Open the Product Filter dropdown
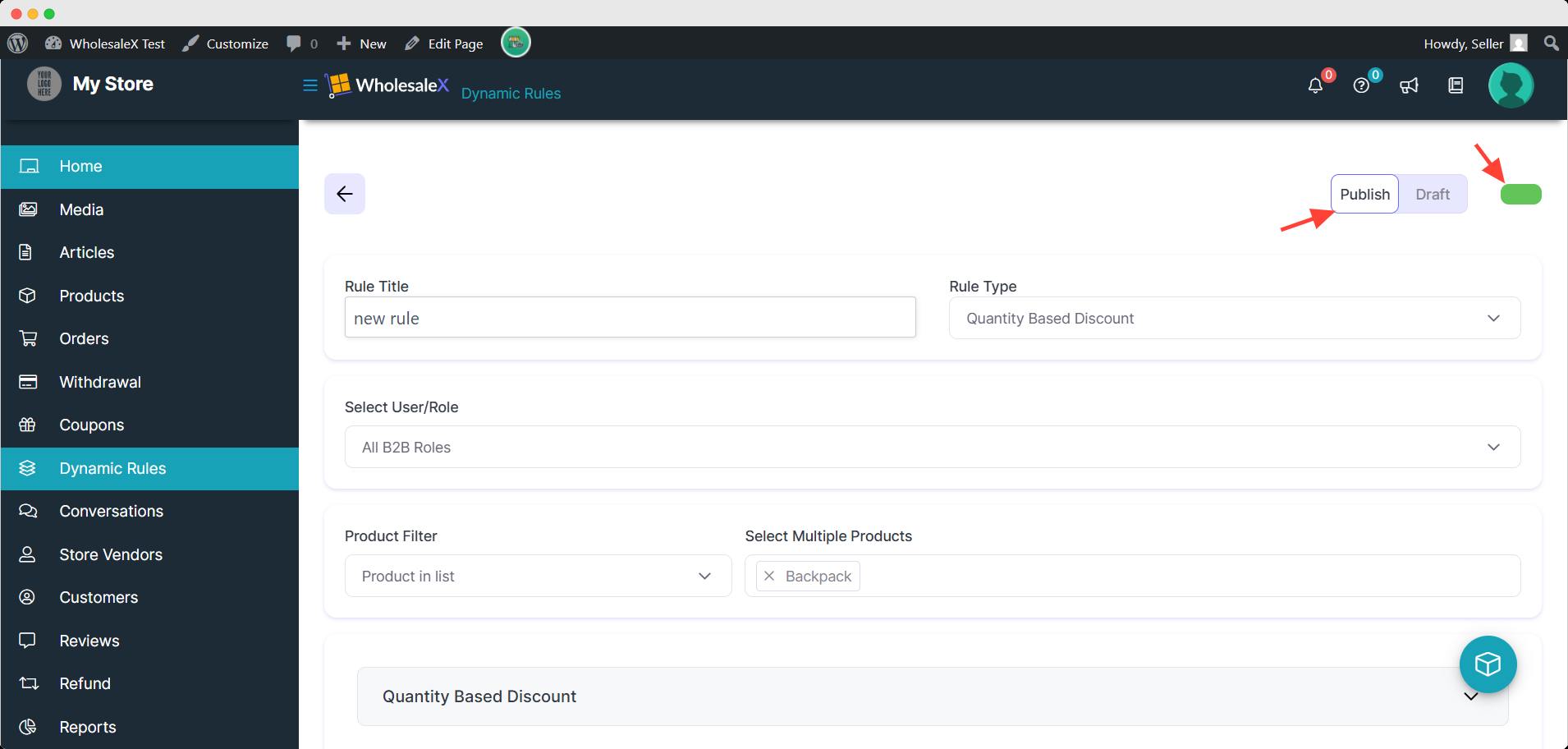 538,576
